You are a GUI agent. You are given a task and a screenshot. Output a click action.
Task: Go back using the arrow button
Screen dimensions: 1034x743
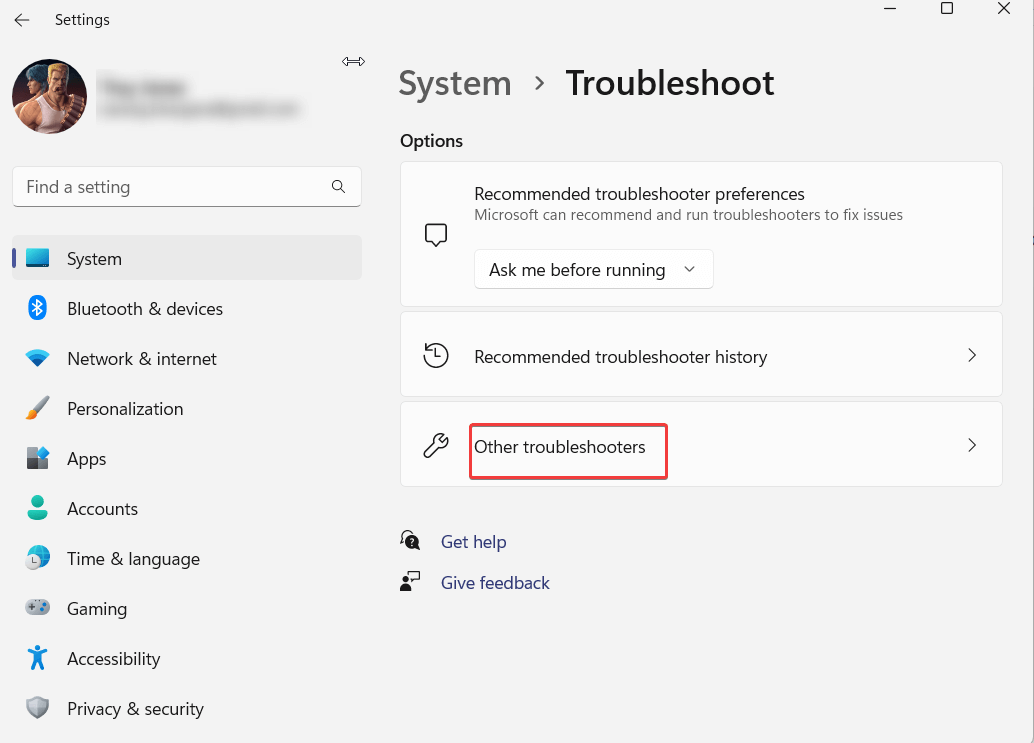coord(21,19)
